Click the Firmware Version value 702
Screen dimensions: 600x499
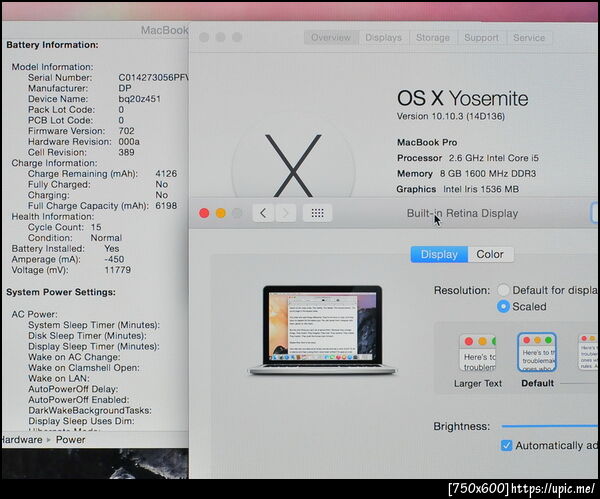pyautogui.click(x=126, y=131)
